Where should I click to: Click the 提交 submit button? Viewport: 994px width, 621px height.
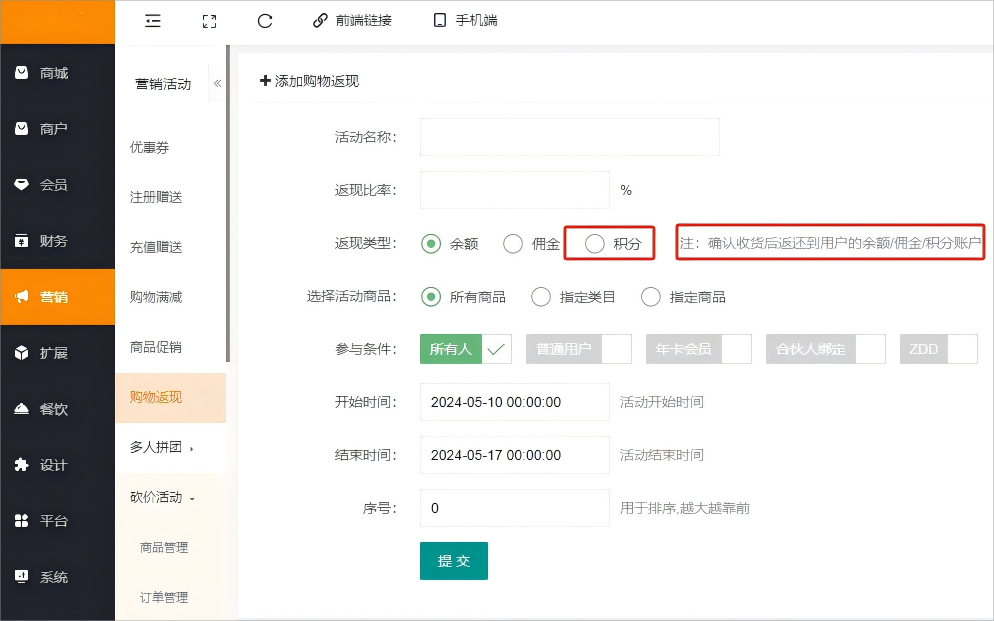[x=453, y=561]
